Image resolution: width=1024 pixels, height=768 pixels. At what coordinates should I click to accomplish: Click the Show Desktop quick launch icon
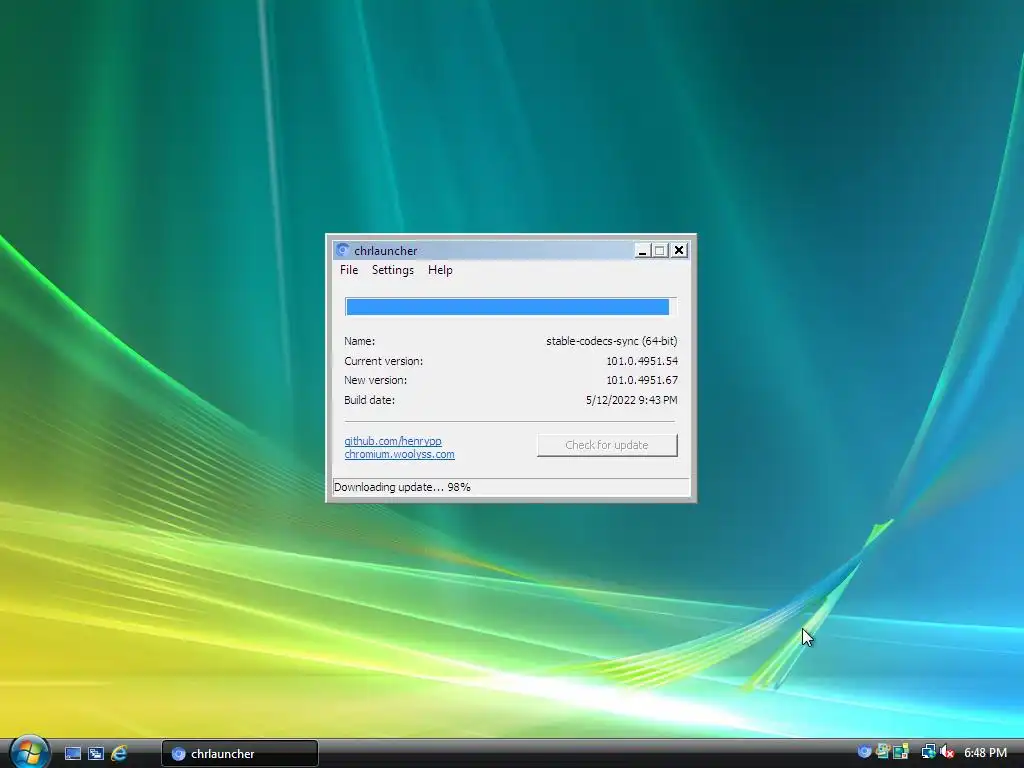click(73, 753)
